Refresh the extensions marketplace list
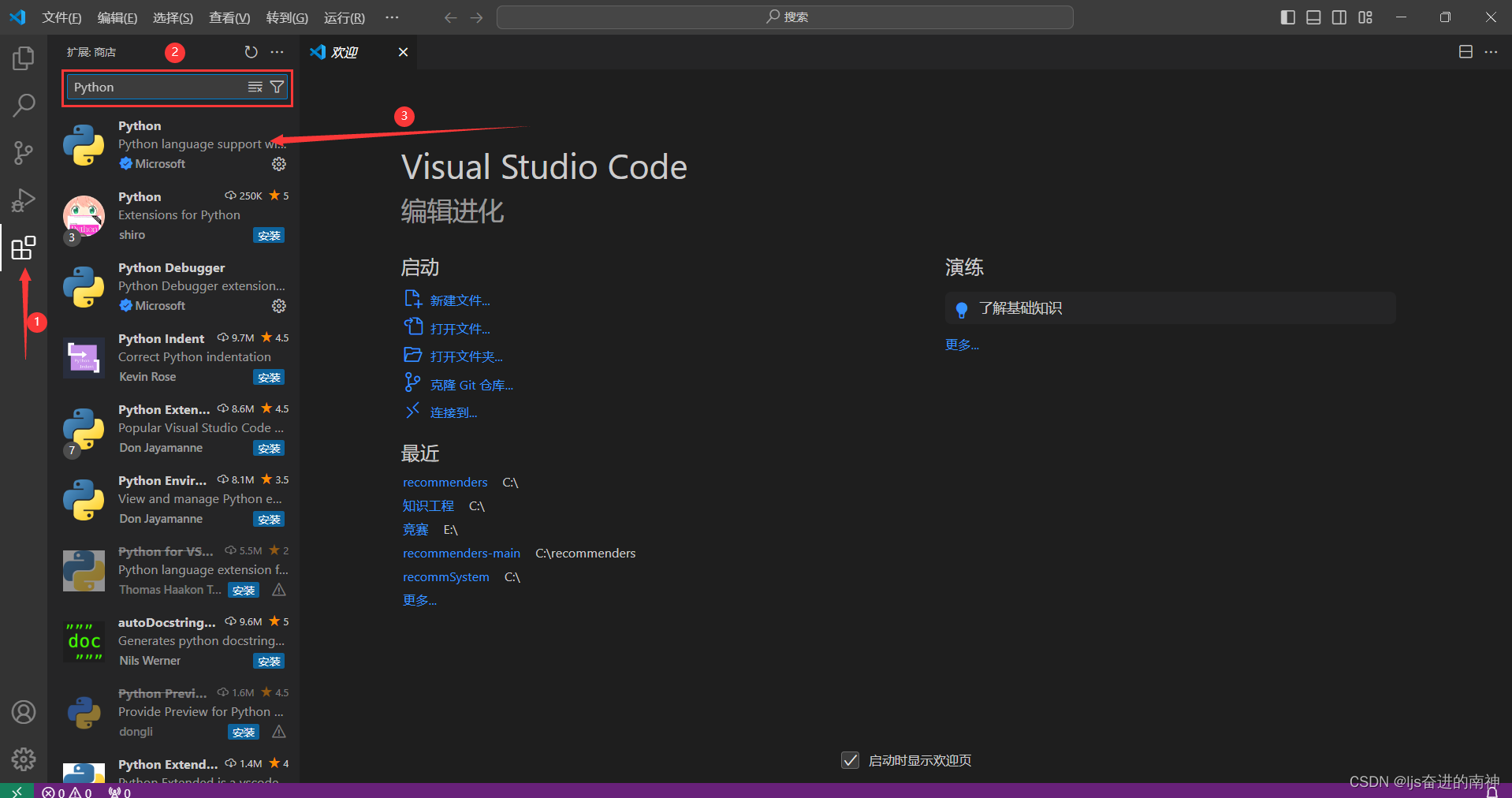 [x=251, y=52]
